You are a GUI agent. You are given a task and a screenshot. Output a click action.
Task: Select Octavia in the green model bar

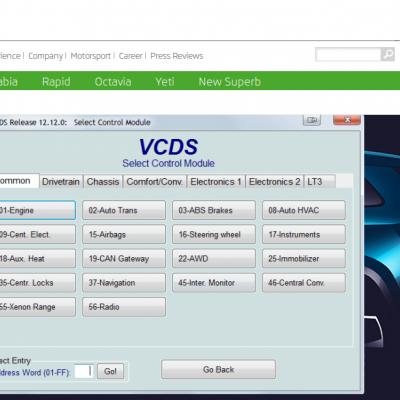click(113, 82)
